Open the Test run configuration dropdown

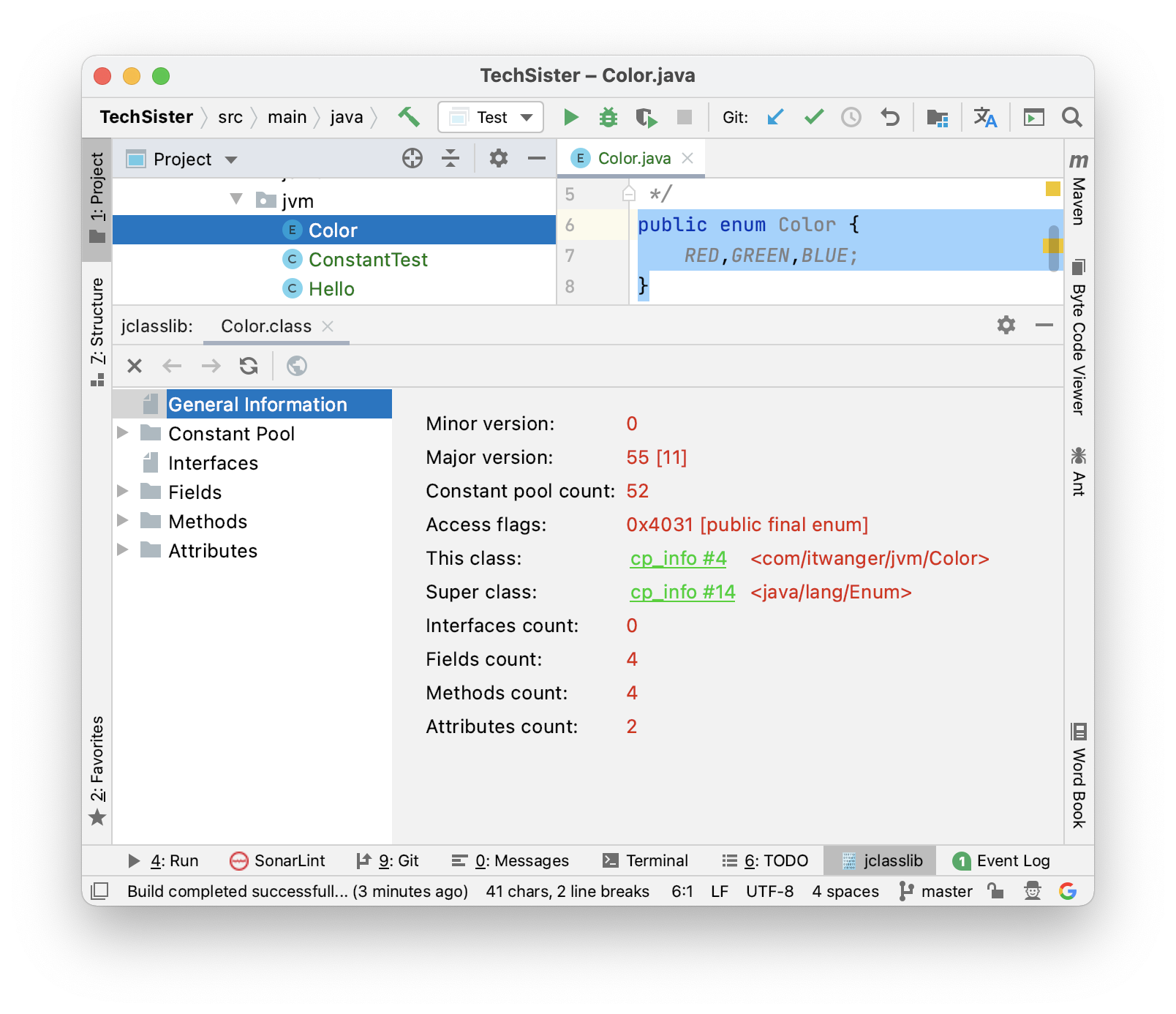491,117
